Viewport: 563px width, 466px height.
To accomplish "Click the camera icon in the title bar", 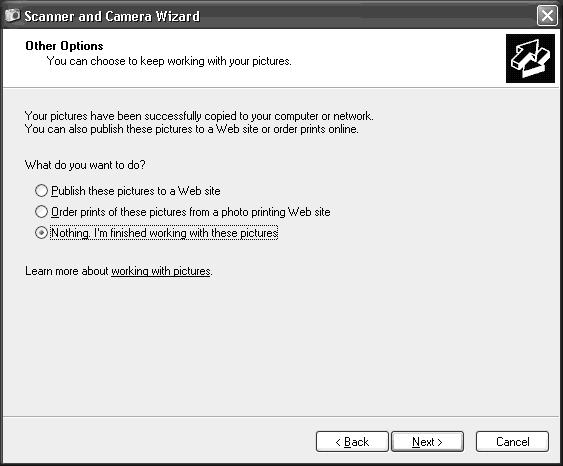I will [12, 15].
